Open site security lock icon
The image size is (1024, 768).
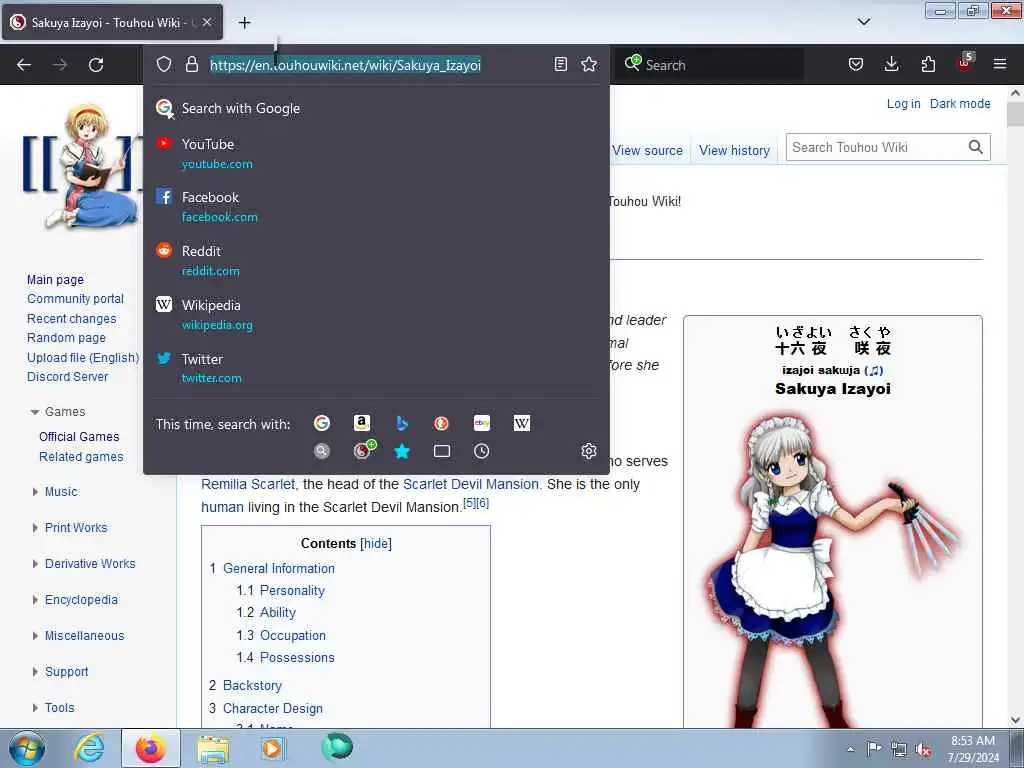[191, 64]
